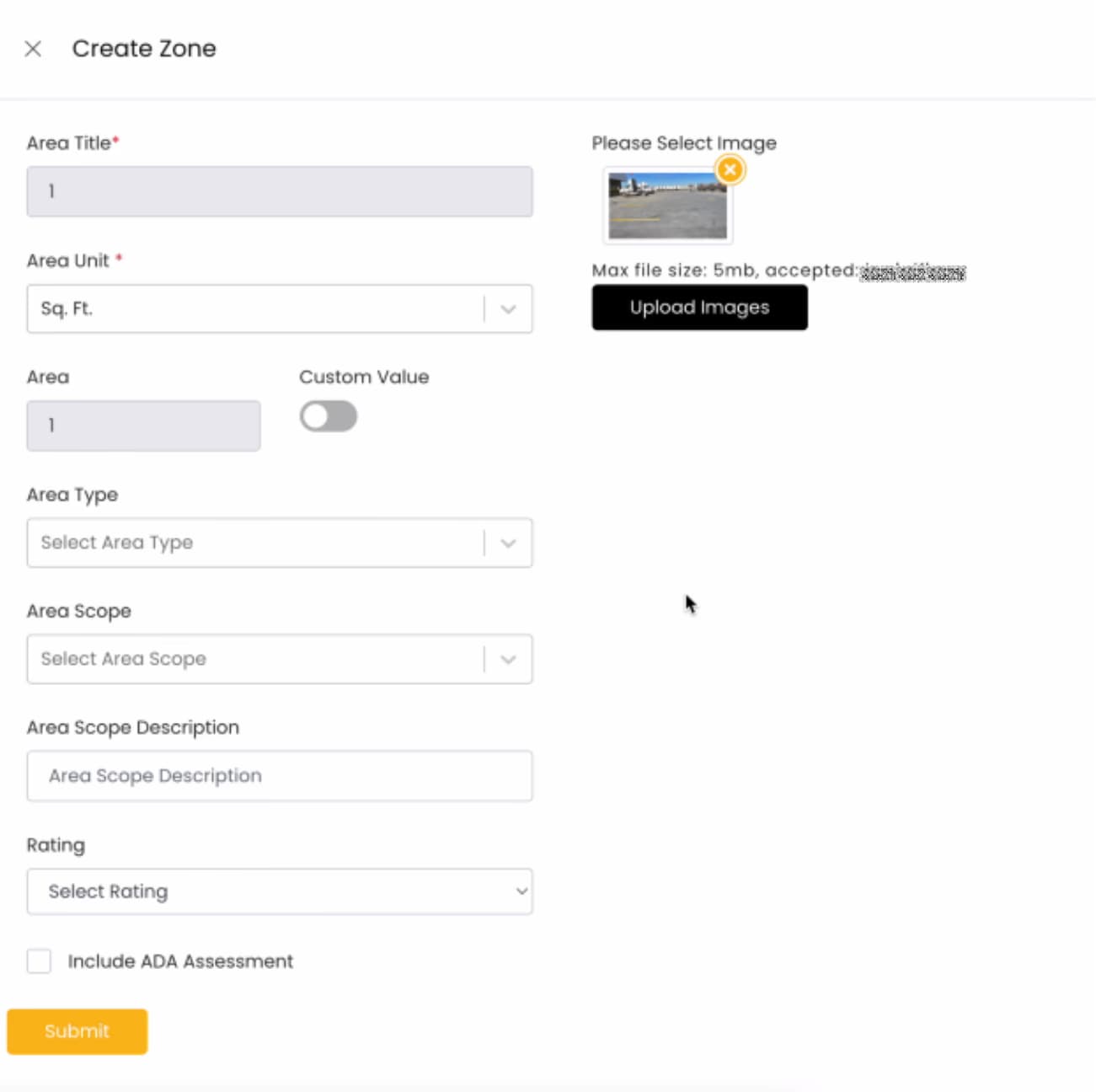Image resolution: width=1096 pixels, height=1092 pixels.
Task: Open the Select Area Scope dropdown
Action: [x=280, y=659]
